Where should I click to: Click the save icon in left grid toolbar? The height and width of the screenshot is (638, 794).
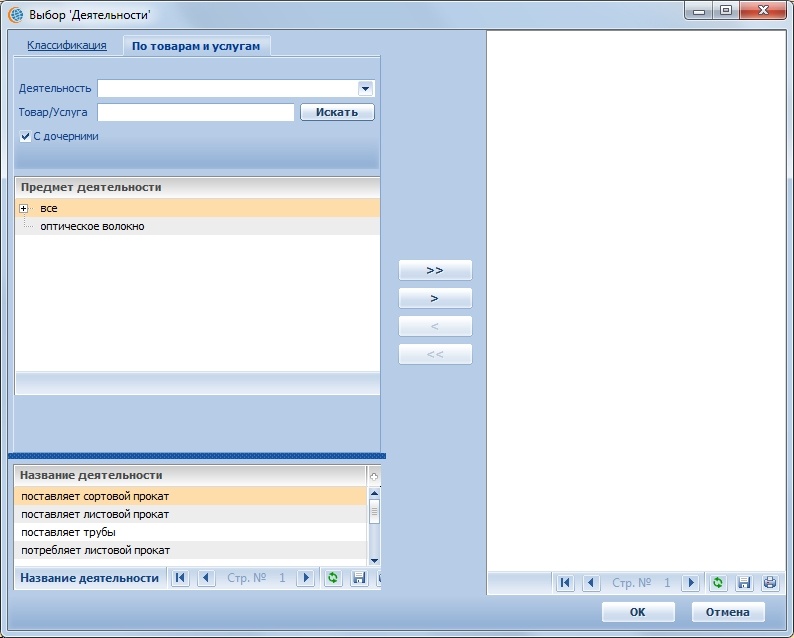coord(359,578)
